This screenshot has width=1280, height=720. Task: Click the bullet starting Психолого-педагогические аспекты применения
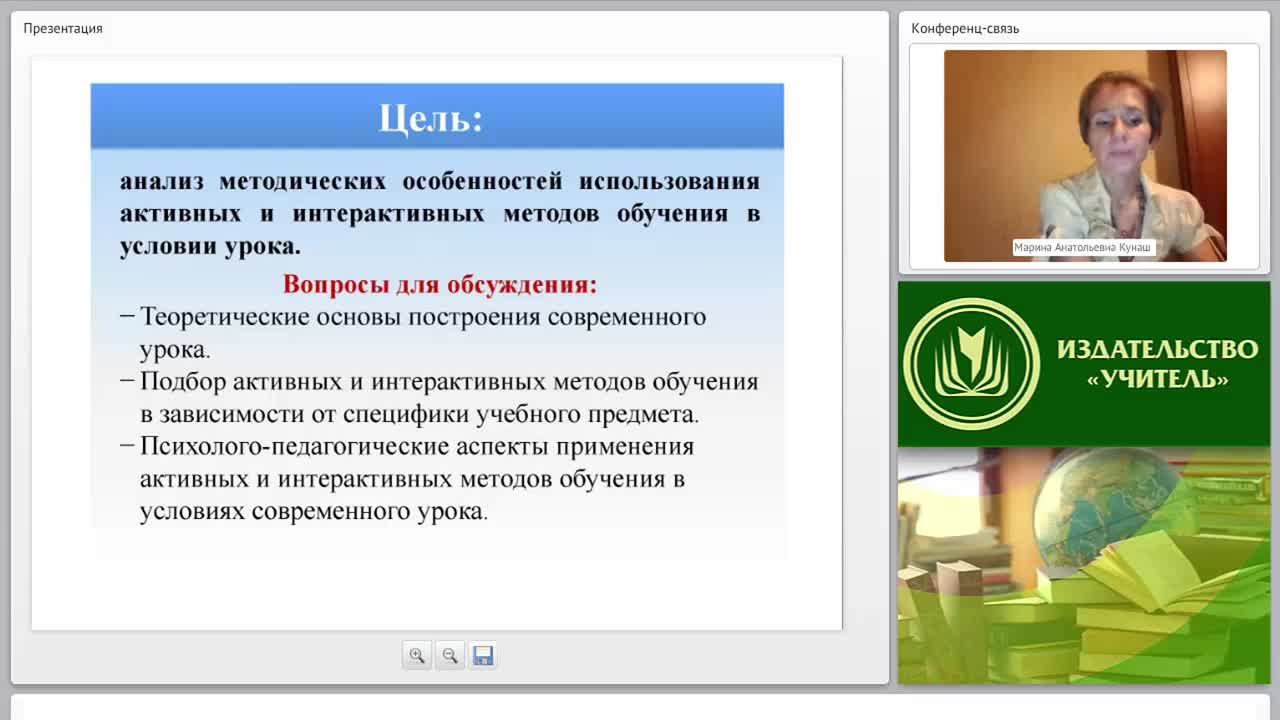click(408, 478)
